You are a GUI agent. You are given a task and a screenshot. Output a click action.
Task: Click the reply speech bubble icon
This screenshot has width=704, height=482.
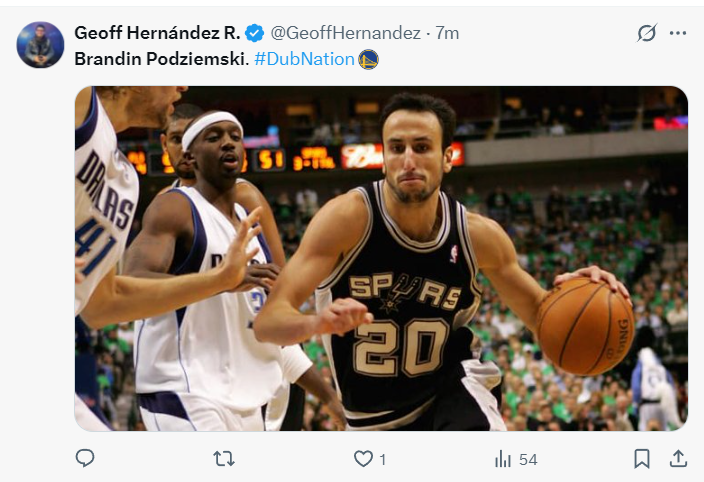click(x=85, y=459)
